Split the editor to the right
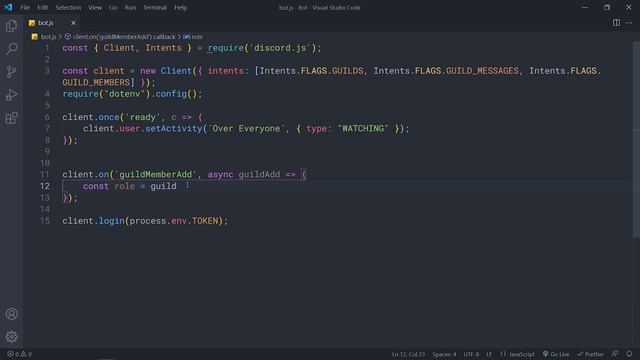This screenshot has height=360, width=640. [x=616, y=23]
